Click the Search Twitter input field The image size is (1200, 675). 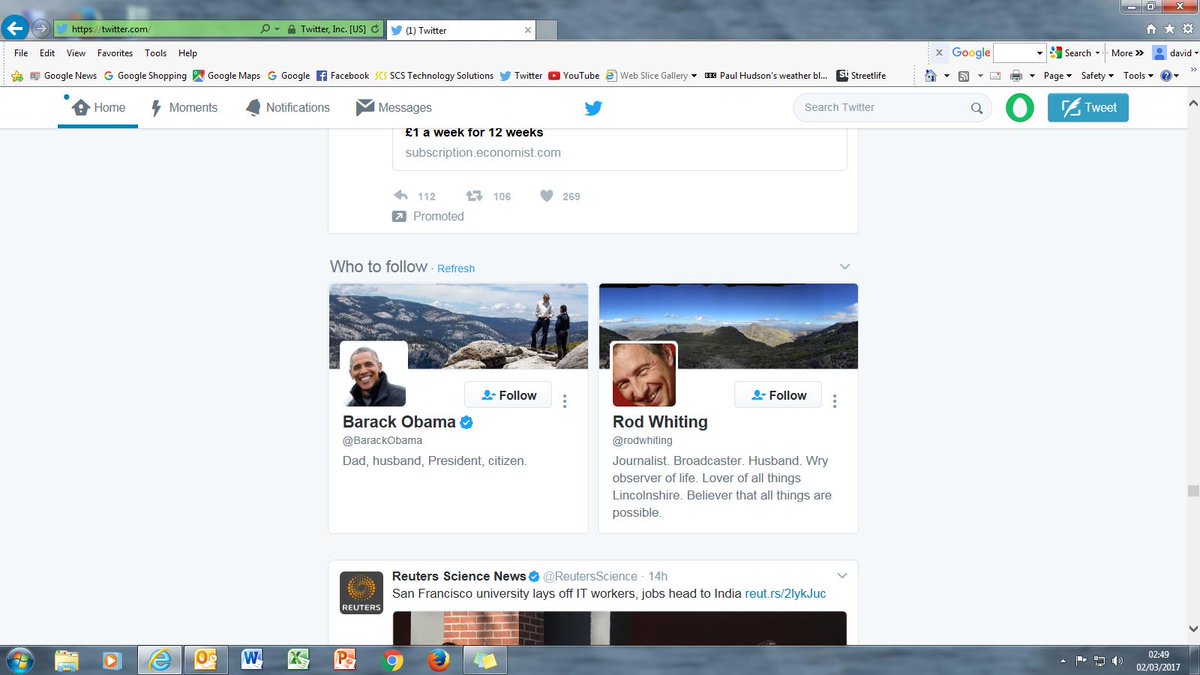pos(893,107)
